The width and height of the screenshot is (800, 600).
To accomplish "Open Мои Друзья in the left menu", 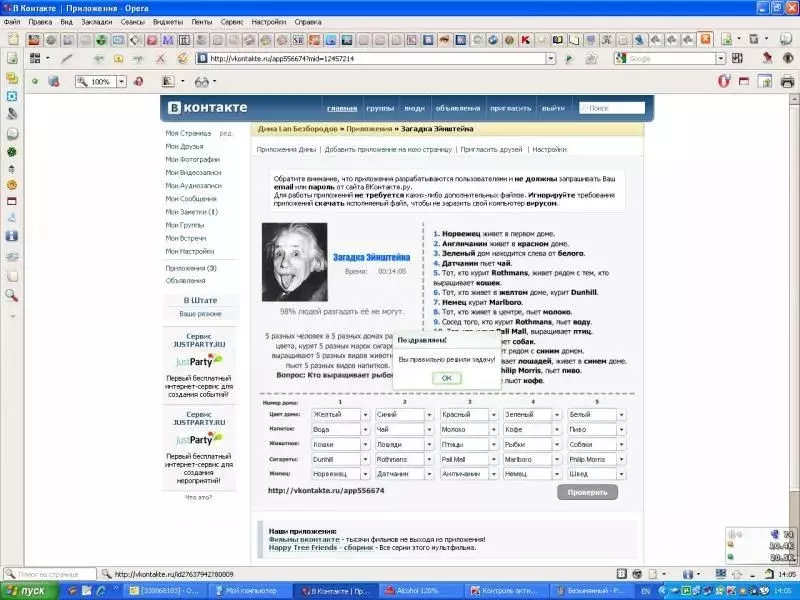I will click(184, 146).
